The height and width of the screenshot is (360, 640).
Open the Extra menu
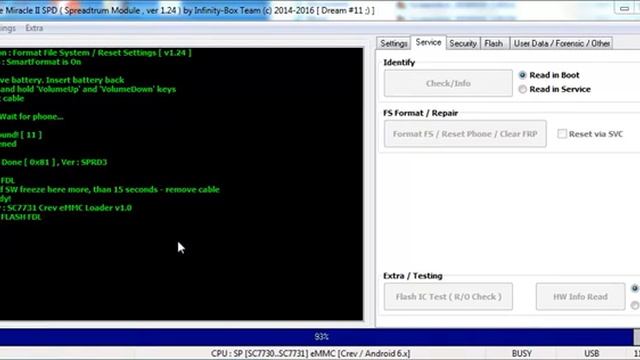tap(34, 28)
